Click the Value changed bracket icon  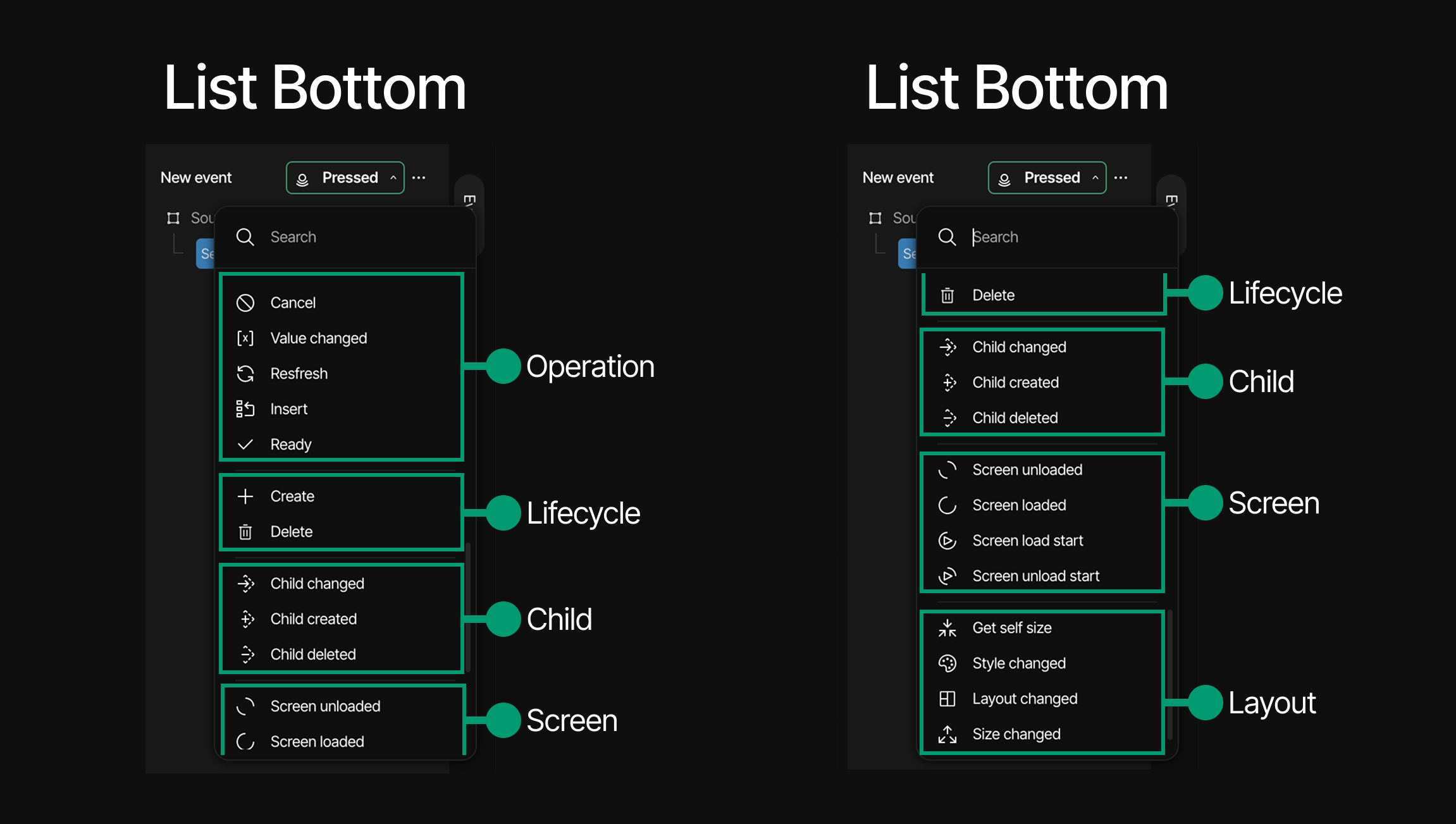(x=245, y=338)
